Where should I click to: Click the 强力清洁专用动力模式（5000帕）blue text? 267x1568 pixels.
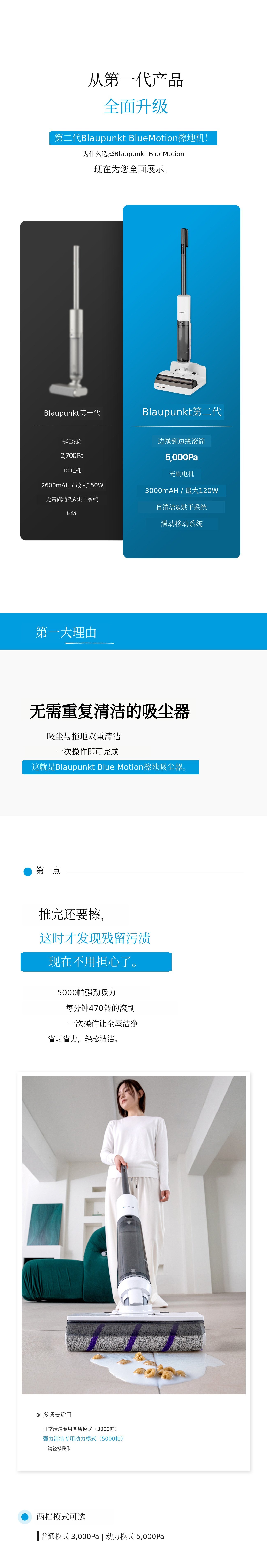coord(83,1438)
